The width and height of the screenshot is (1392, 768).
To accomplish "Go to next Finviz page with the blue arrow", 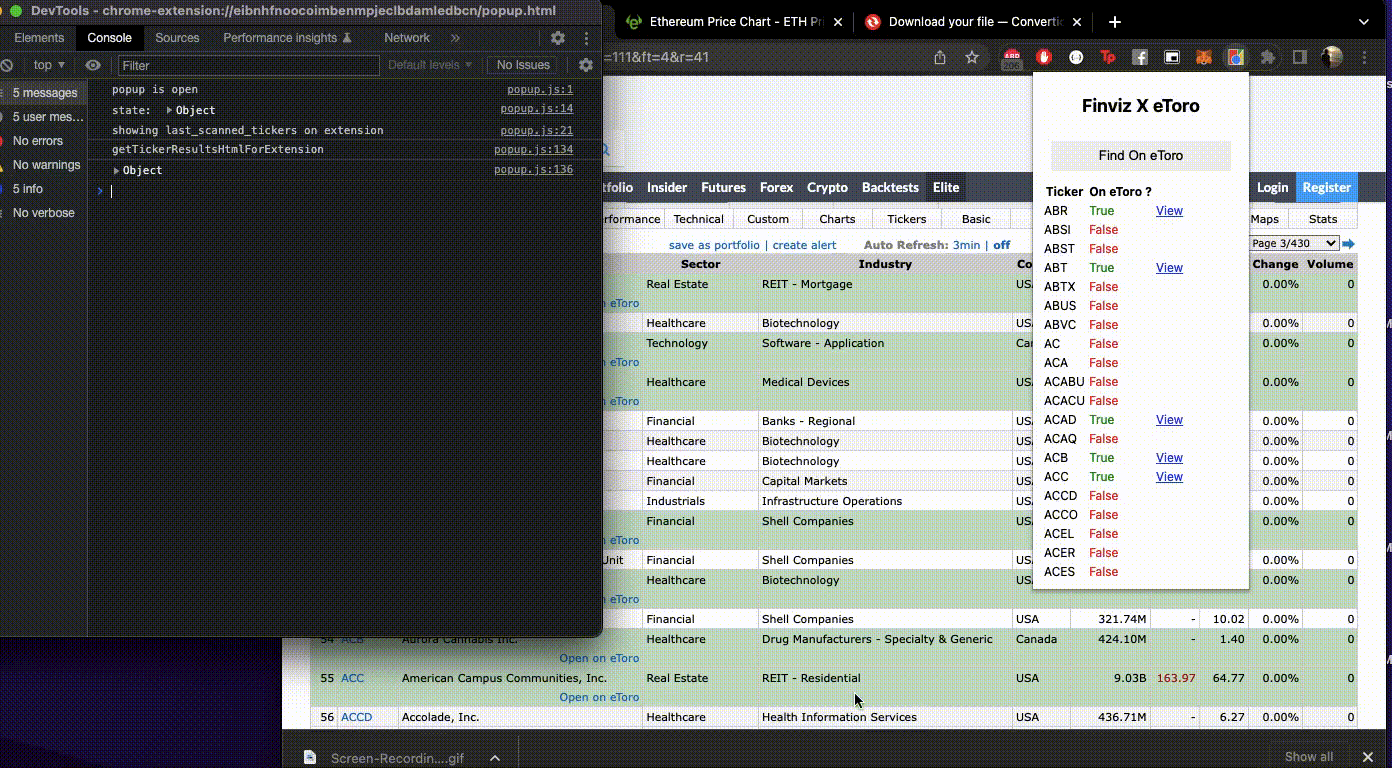I will coord(1348,244).
